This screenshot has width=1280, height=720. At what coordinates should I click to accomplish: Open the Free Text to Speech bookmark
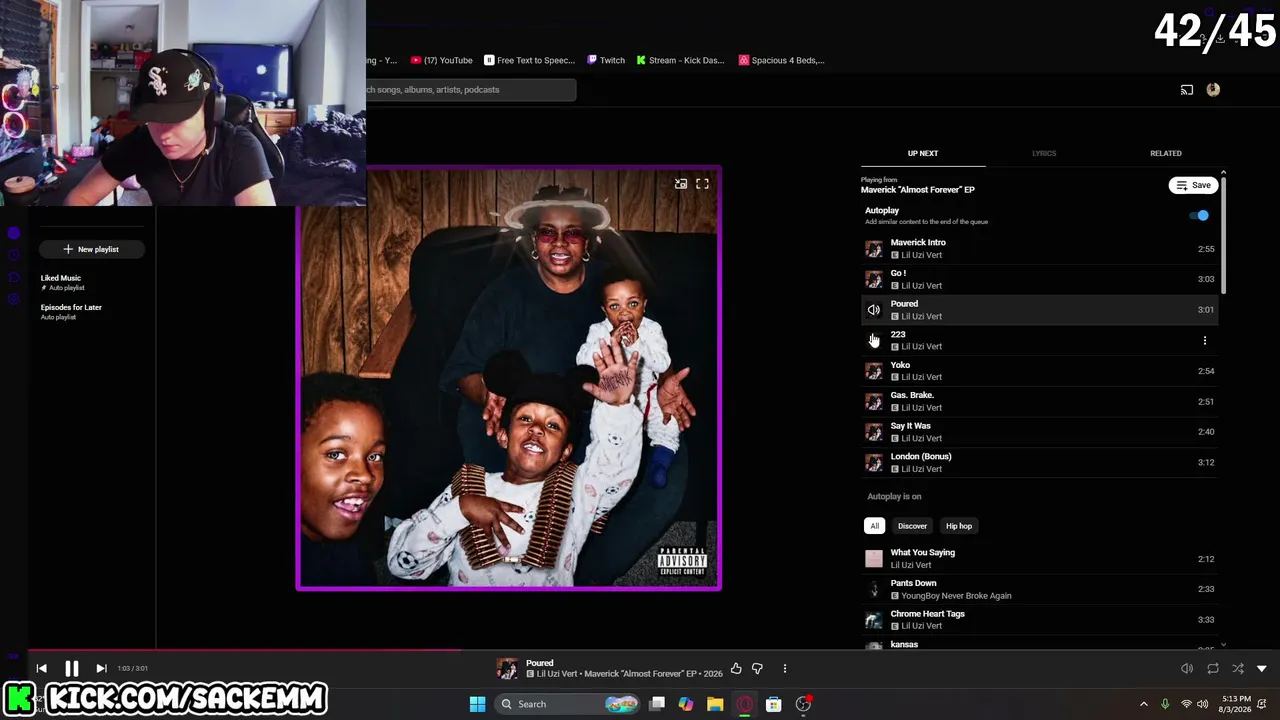tap(529, 60)
